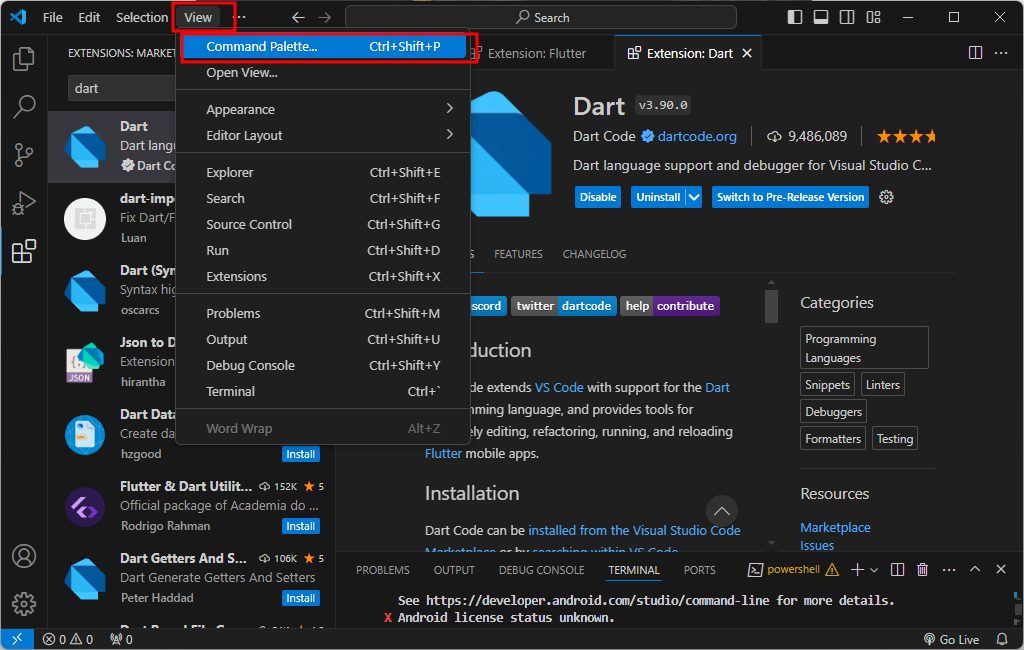Select Debug Console in View menu
Viewport: 1024px width, 650px height.
(x=323, y=365)
